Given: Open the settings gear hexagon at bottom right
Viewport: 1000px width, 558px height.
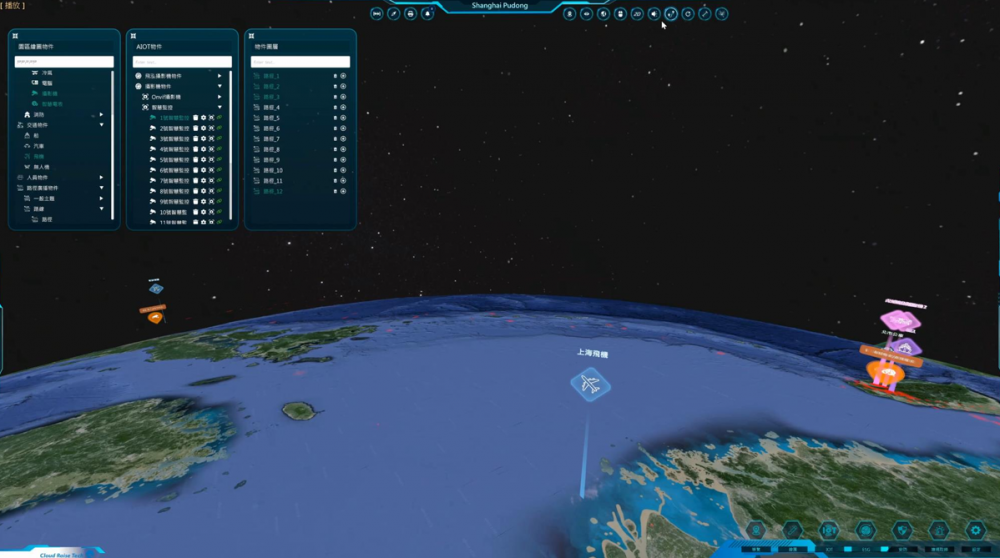Looking at the screenshot, I should coord(975,530).
